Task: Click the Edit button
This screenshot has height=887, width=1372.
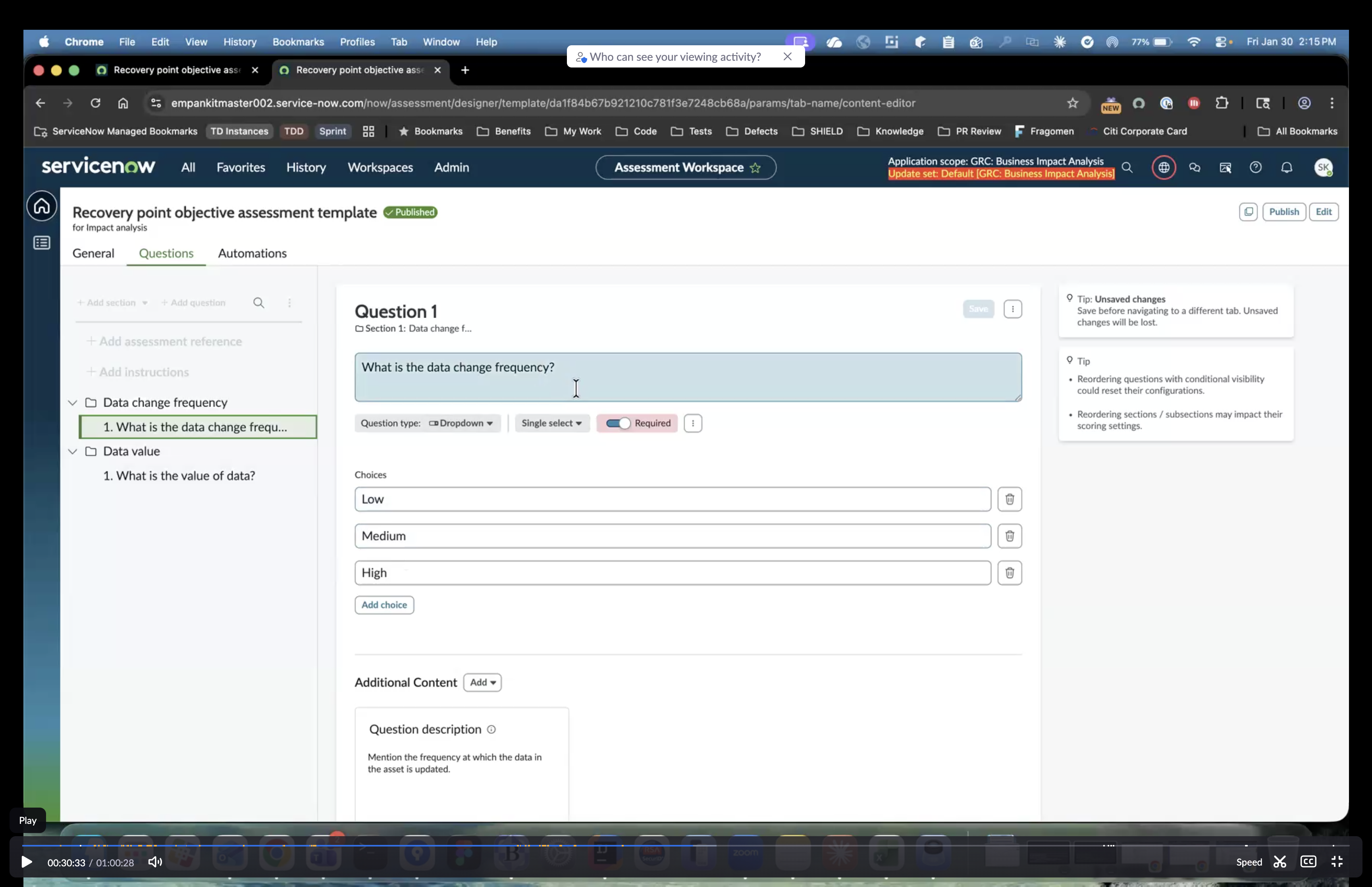Action: coord(1324,211)
